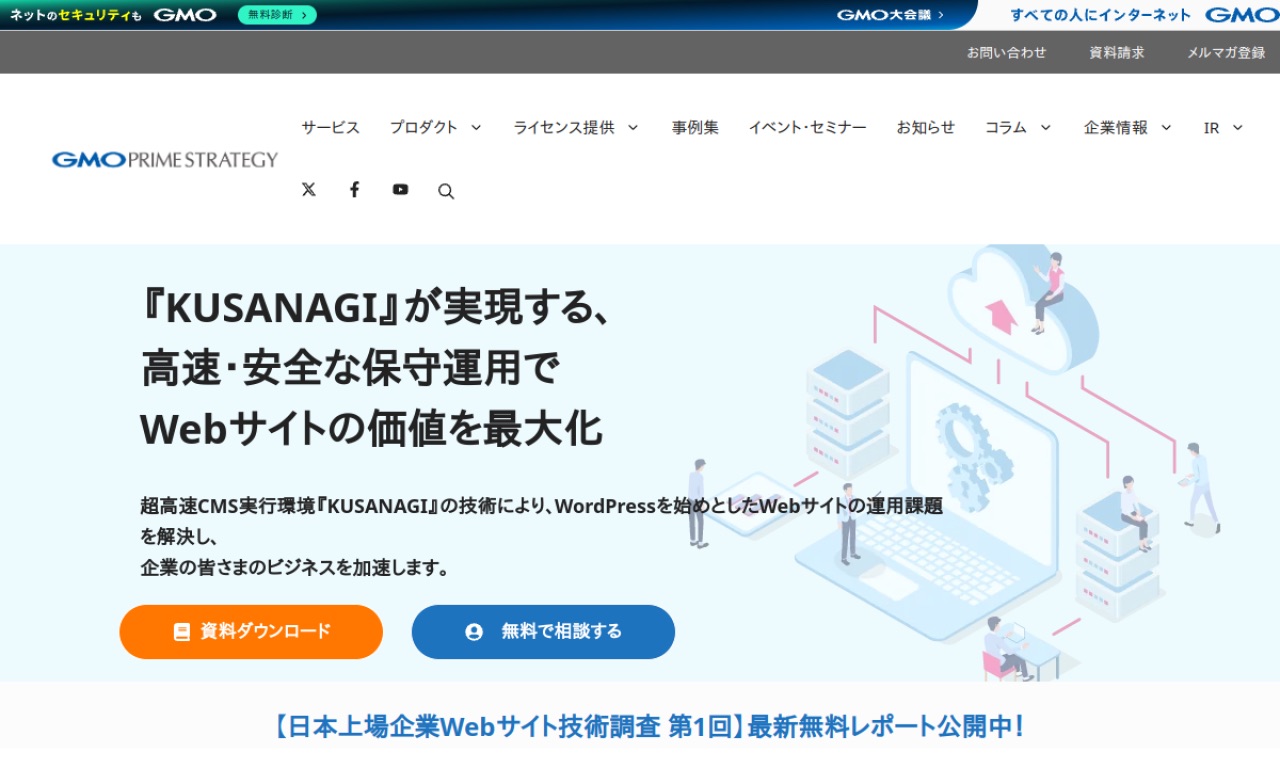Open the GMO大会議 banner link
Viewport: 1280px width, 768px height.
(890, 15)
